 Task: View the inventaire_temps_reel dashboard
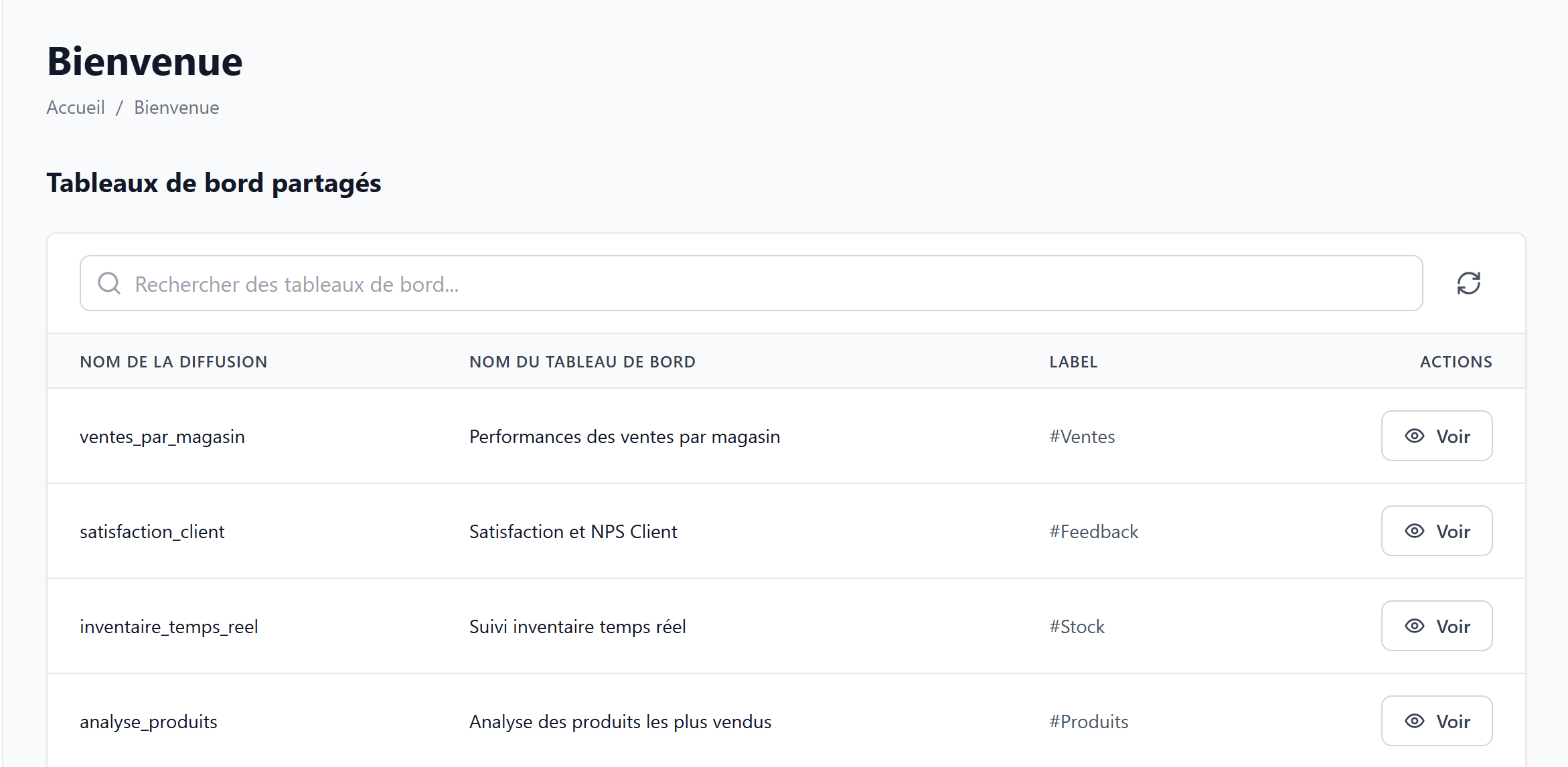[x=1436, y=626]
